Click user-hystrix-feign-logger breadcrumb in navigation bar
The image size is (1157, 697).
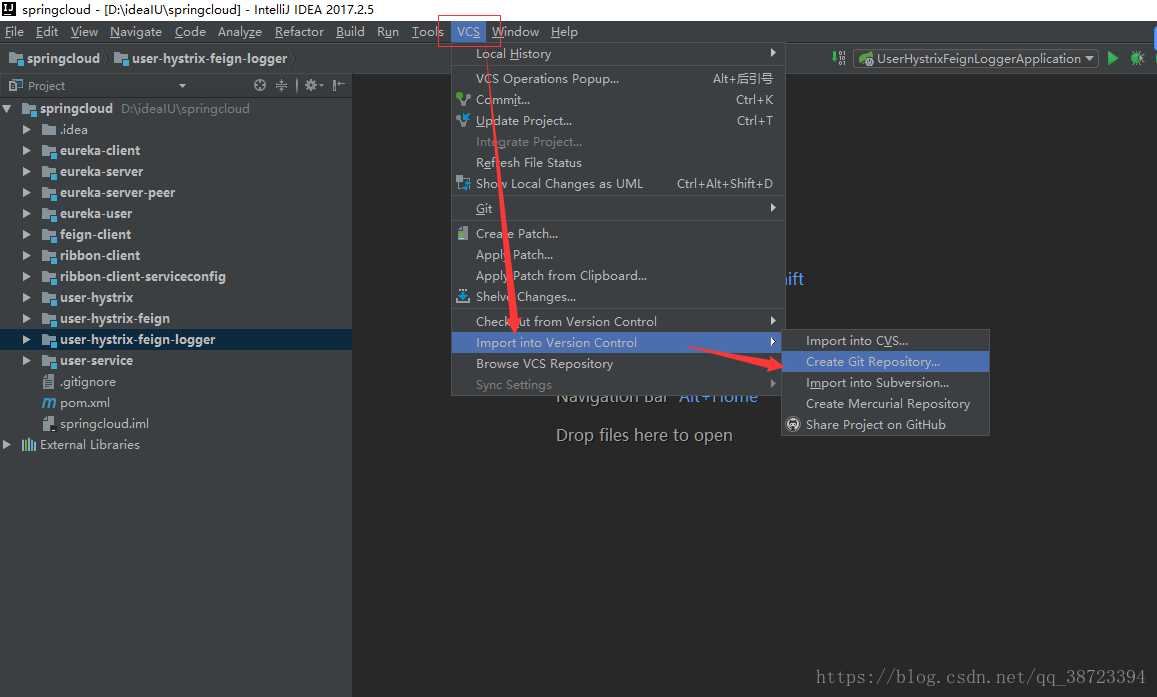click(201, 58)
